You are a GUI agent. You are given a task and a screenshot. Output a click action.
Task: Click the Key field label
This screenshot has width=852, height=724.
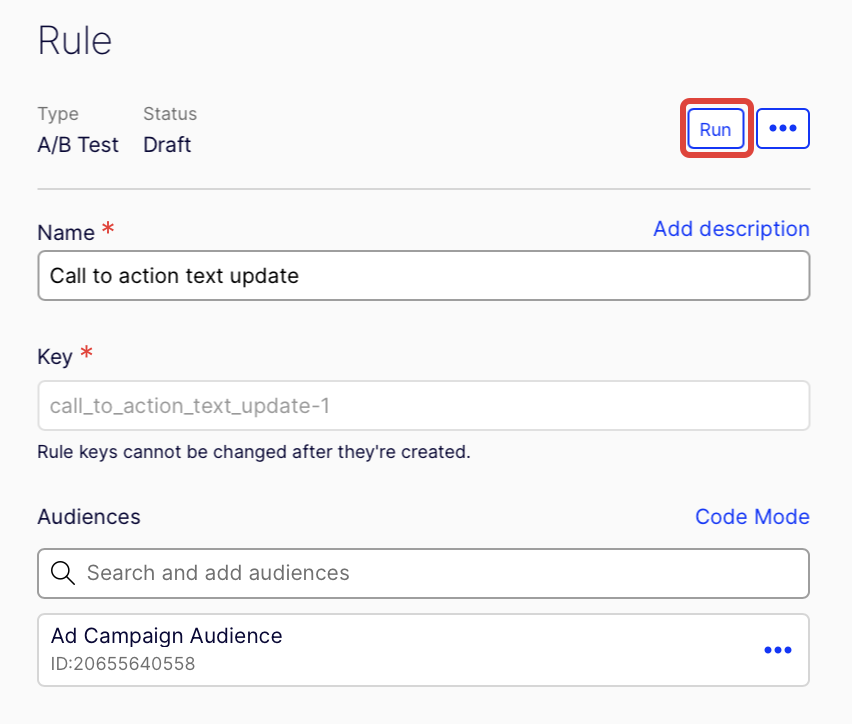(56, 357)
